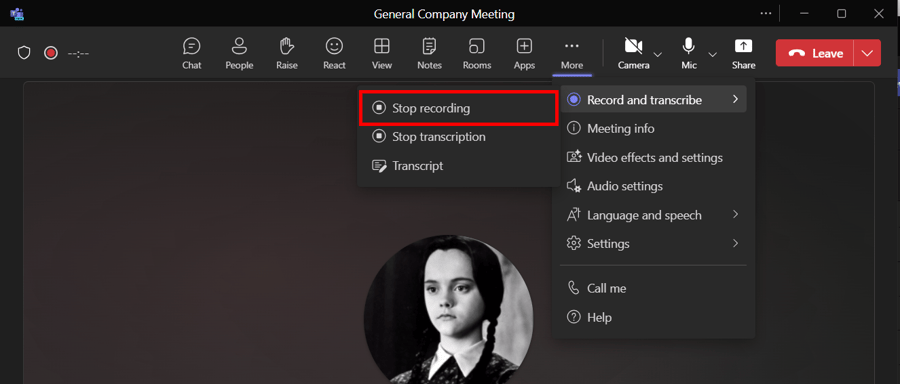Expand Record and transcribe submenu
Viewport: 900px width, 384px height.
[653, 100]
